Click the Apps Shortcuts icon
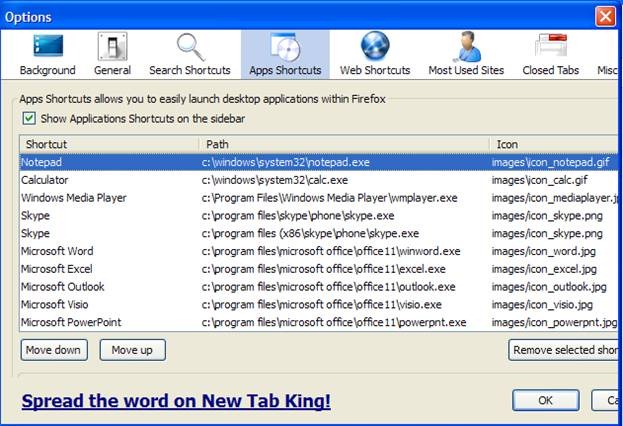The width and height of the screenshot is (623, 426). (284, 47)
